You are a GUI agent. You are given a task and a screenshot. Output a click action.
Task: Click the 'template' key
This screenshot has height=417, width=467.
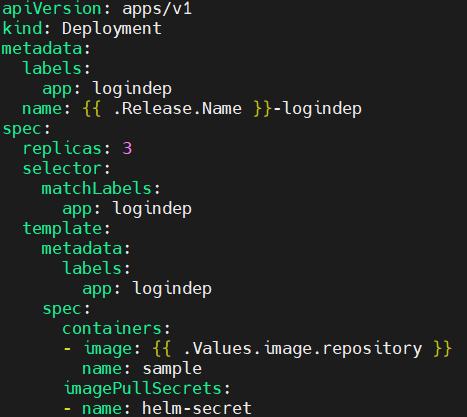pyautogui.click(x=62, y=229)
